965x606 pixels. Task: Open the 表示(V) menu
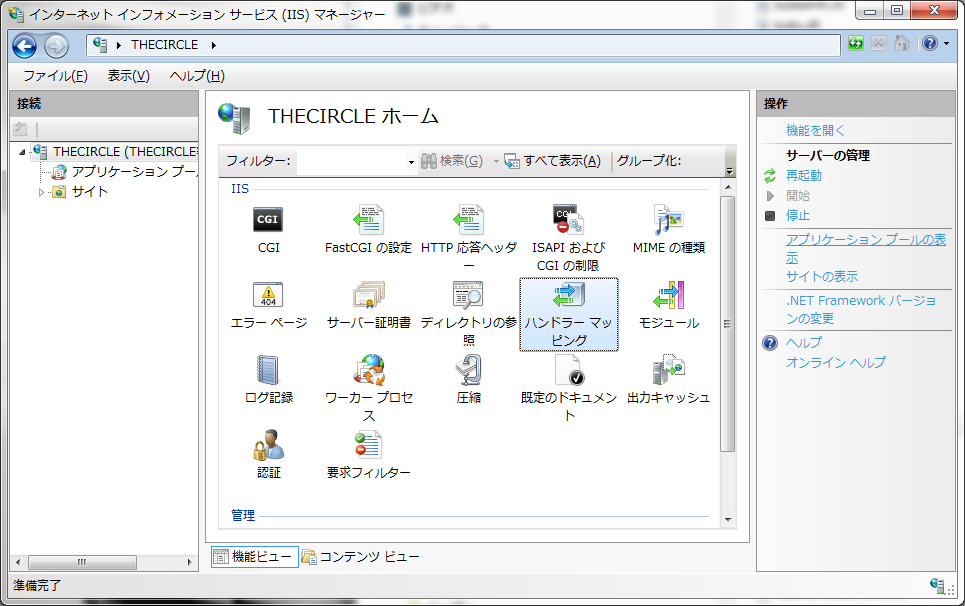(x=129, y=76)
